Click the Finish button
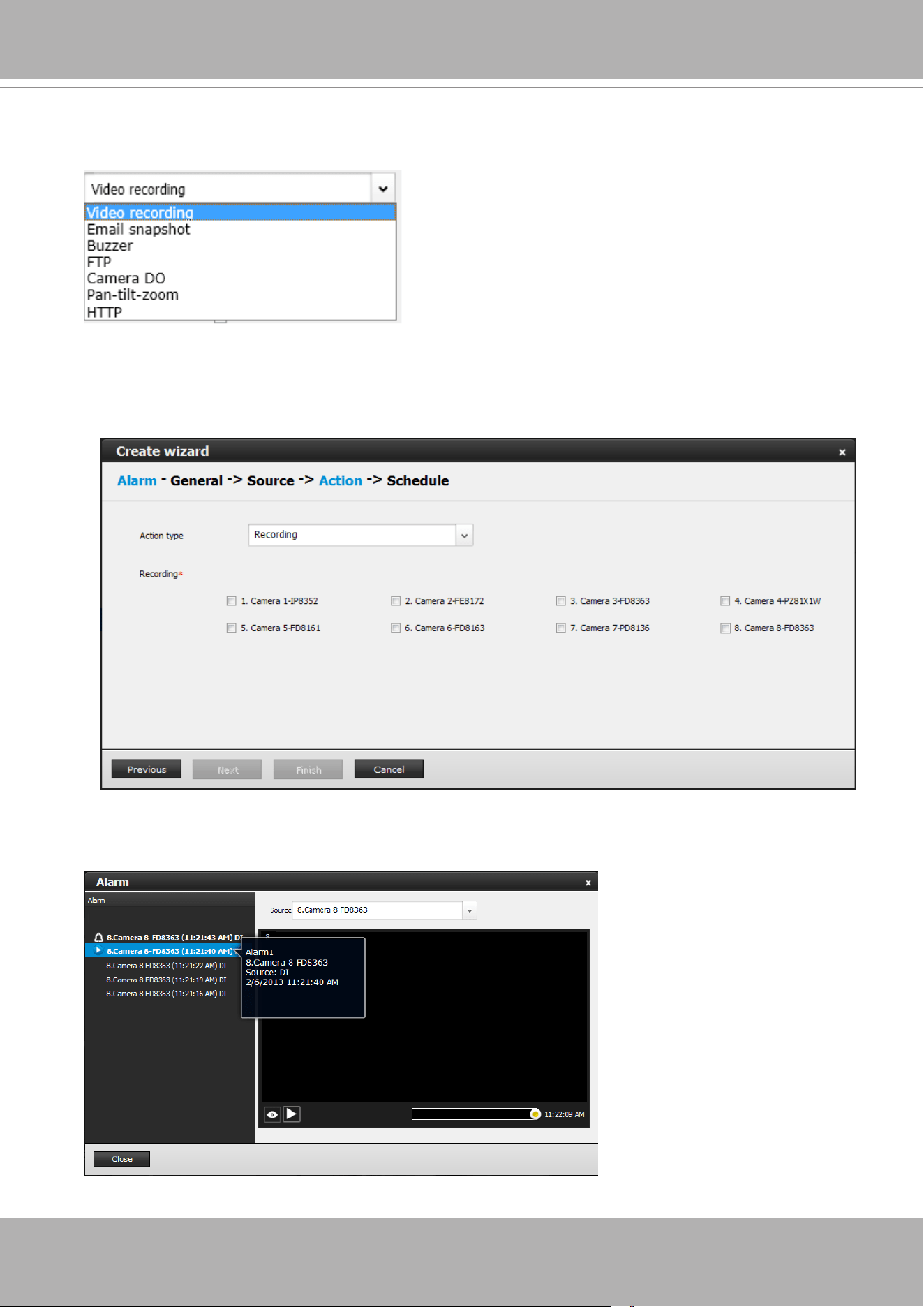This screenshot has width=924, height=1307. click(308, 769)
